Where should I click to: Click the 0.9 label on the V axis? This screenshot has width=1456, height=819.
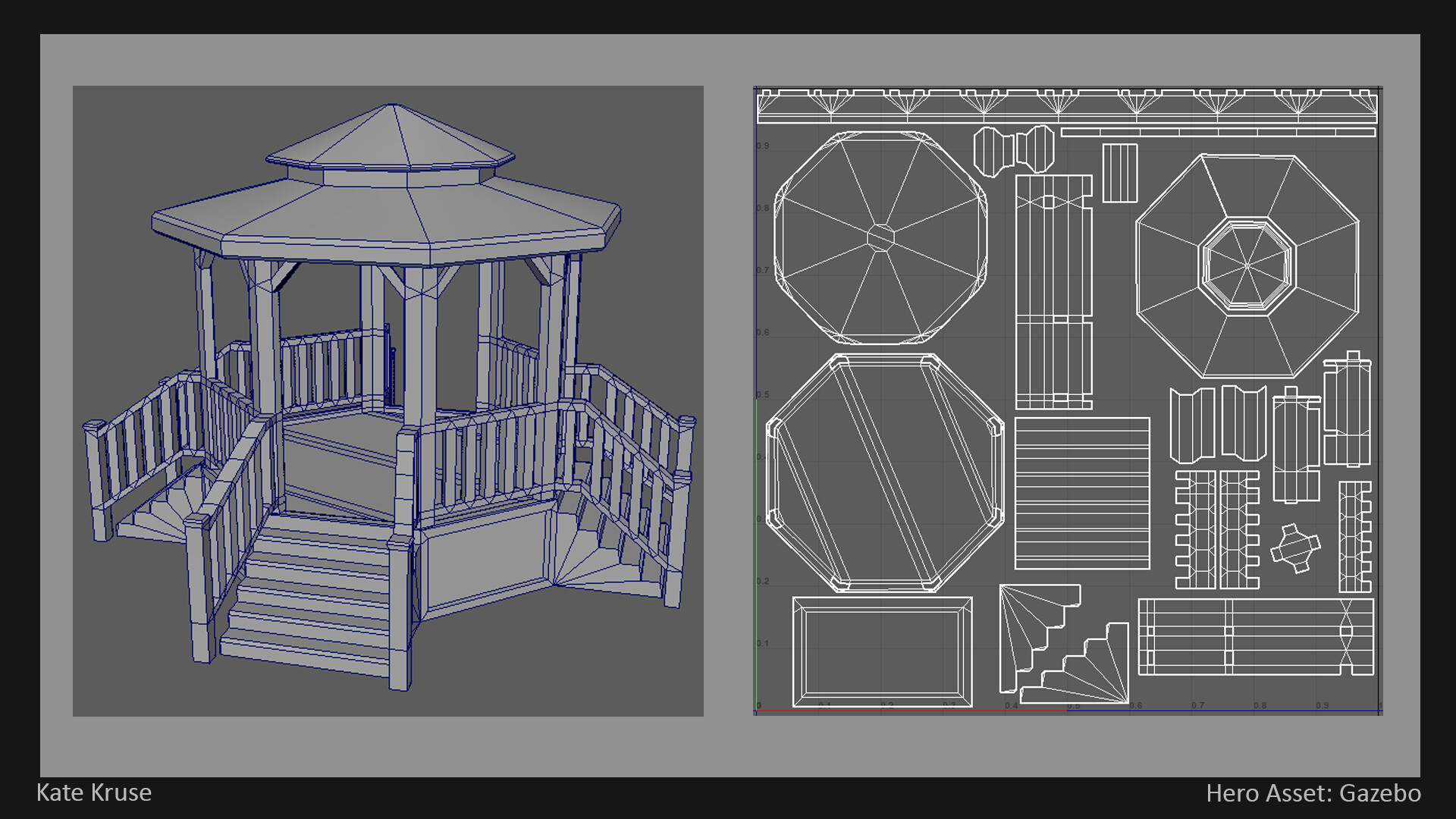(x=763, y=146)
